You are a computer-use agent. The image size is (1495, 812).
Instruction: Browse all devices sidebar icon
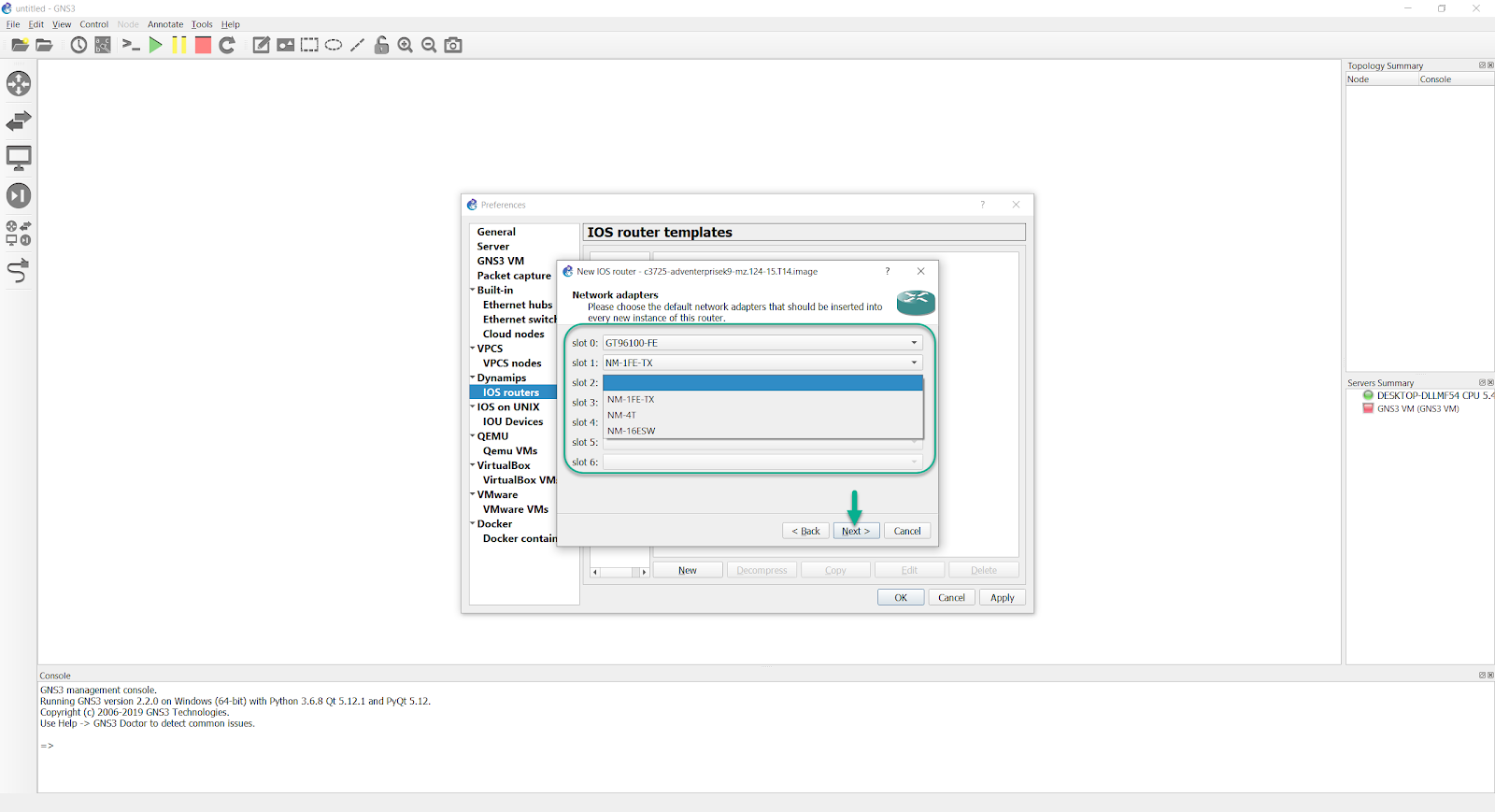pos(19,233)
